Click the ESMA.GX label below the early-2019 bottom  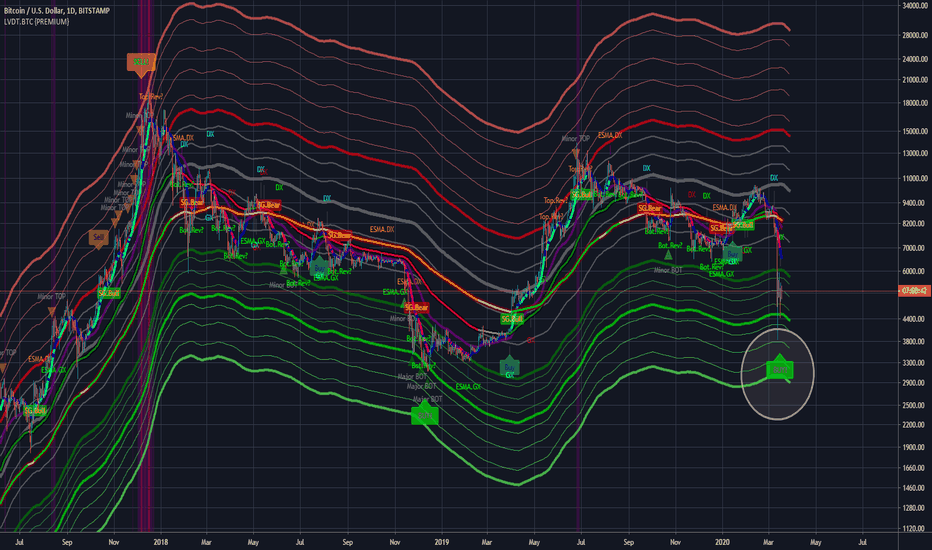(468, 387)
